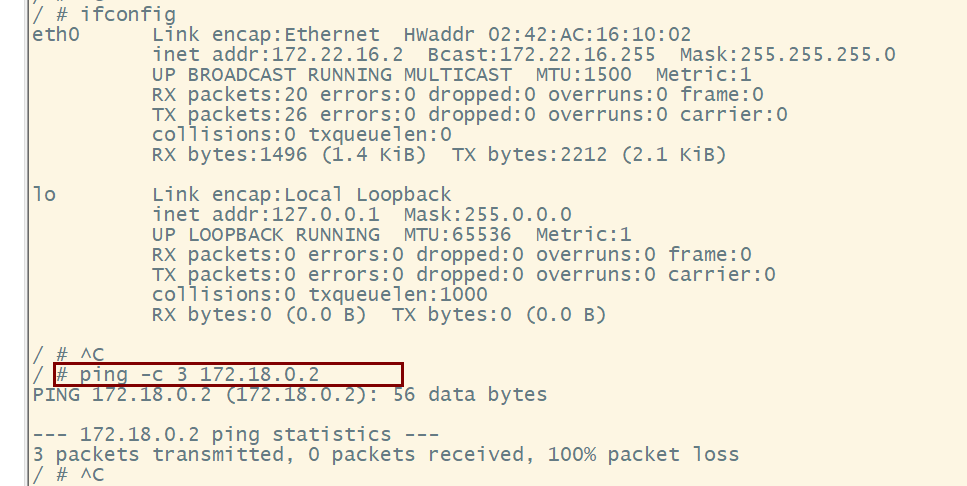Click the Bcast:172.22.16.255 text
The width and height of the screenshot is (967, 486).
click(x=541, y=55)
